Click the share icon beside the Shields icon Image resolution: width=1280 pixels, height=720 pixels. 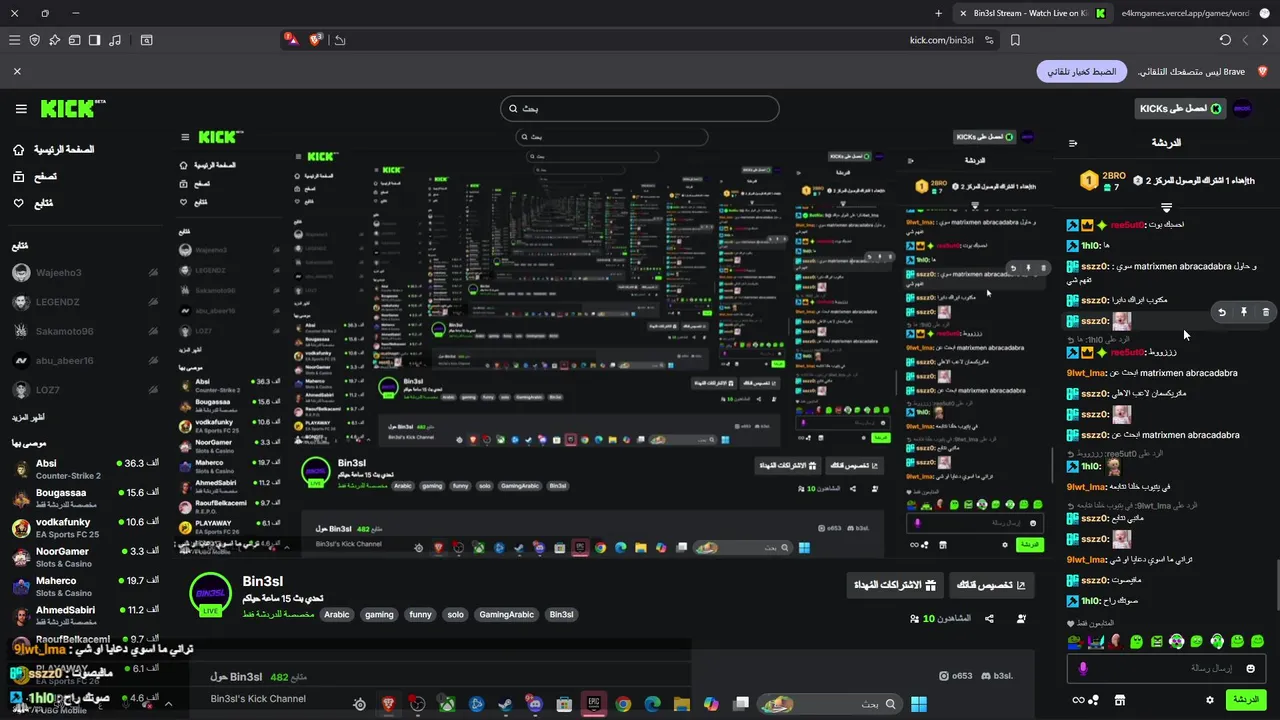pos(340,40)
